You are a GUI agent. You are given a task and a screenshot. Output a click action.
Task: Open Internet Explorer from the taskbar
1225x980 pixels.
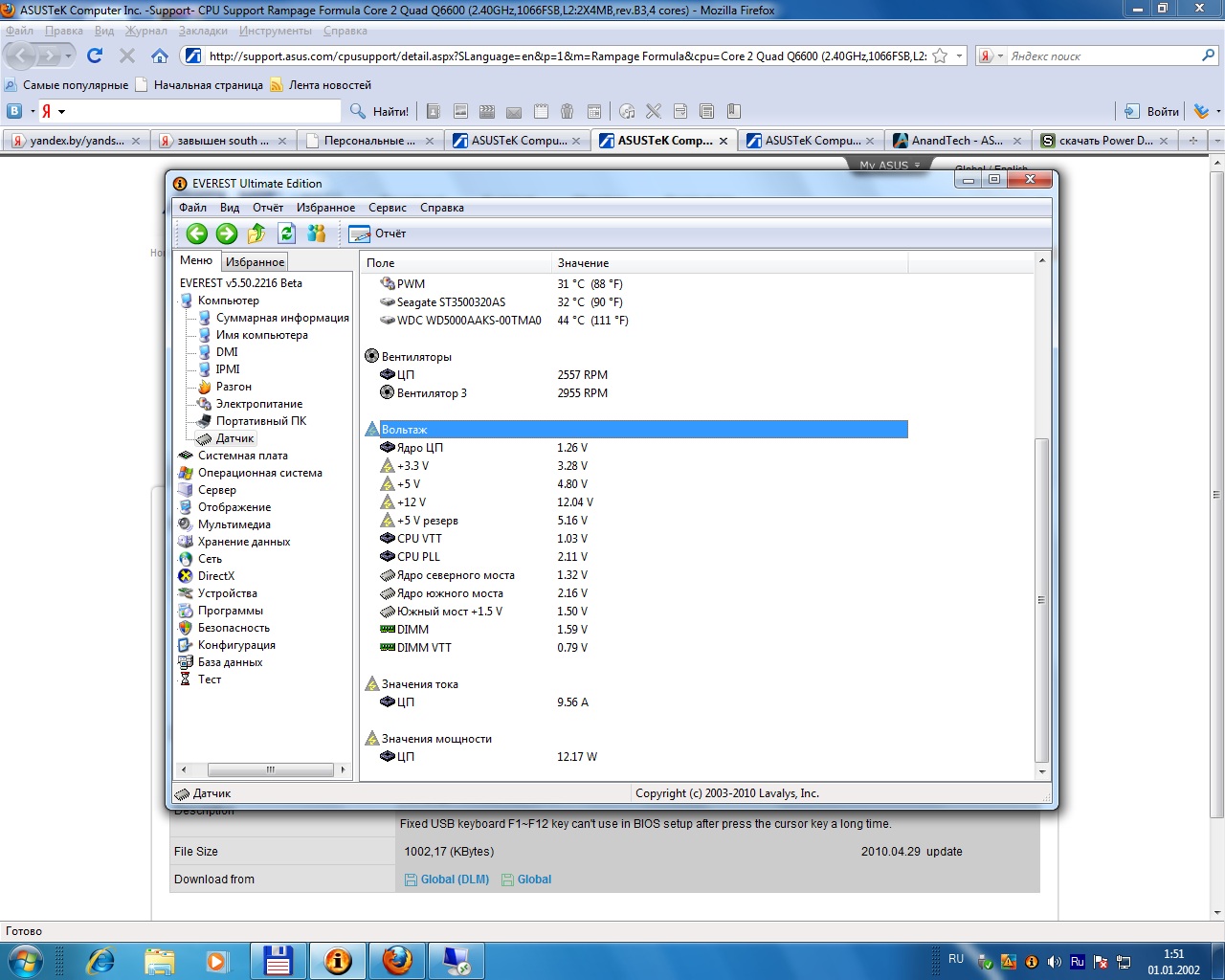coord(100,960)
